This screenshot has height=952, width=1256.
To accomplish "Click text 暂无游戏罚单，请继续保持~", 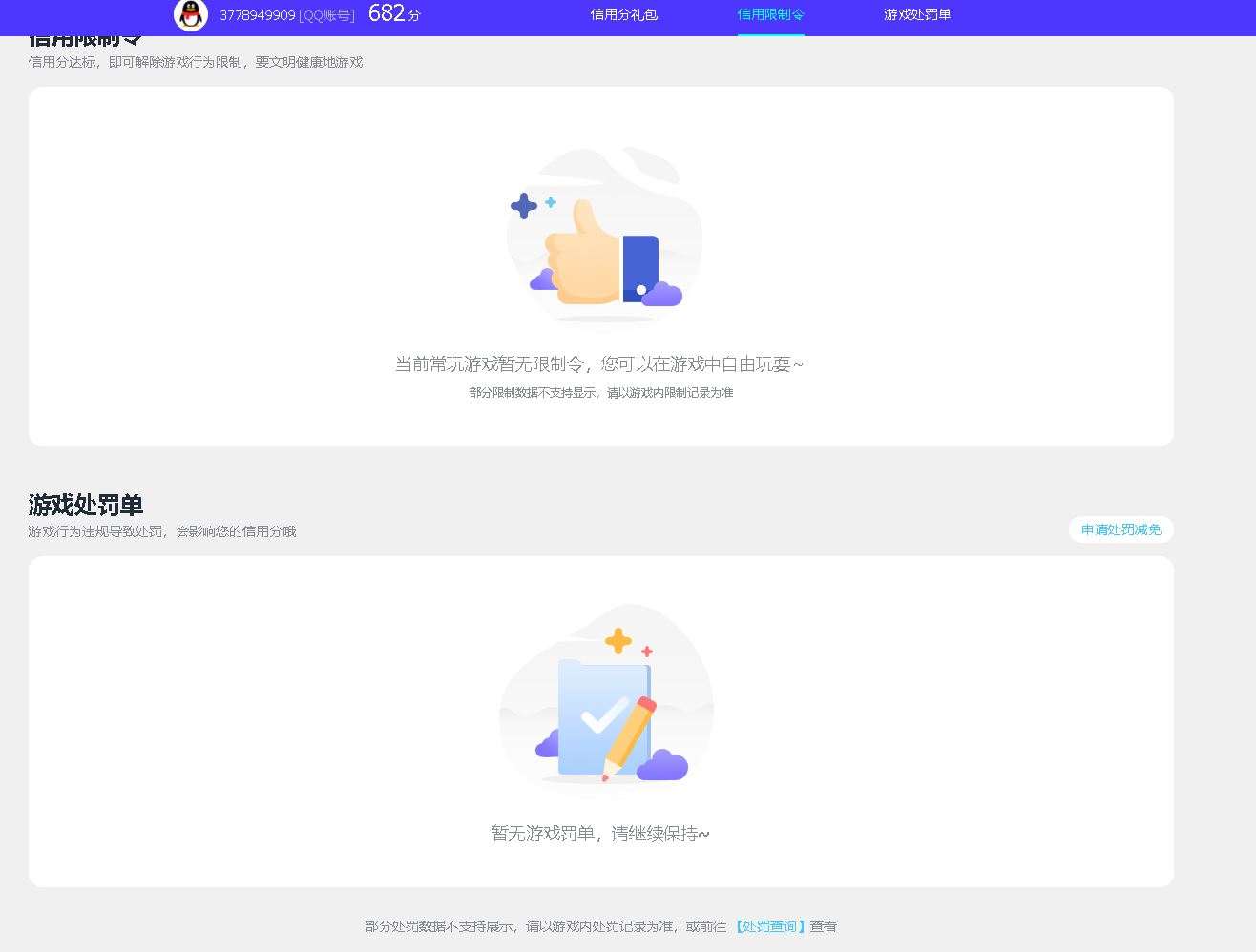I will pos(600,834).
